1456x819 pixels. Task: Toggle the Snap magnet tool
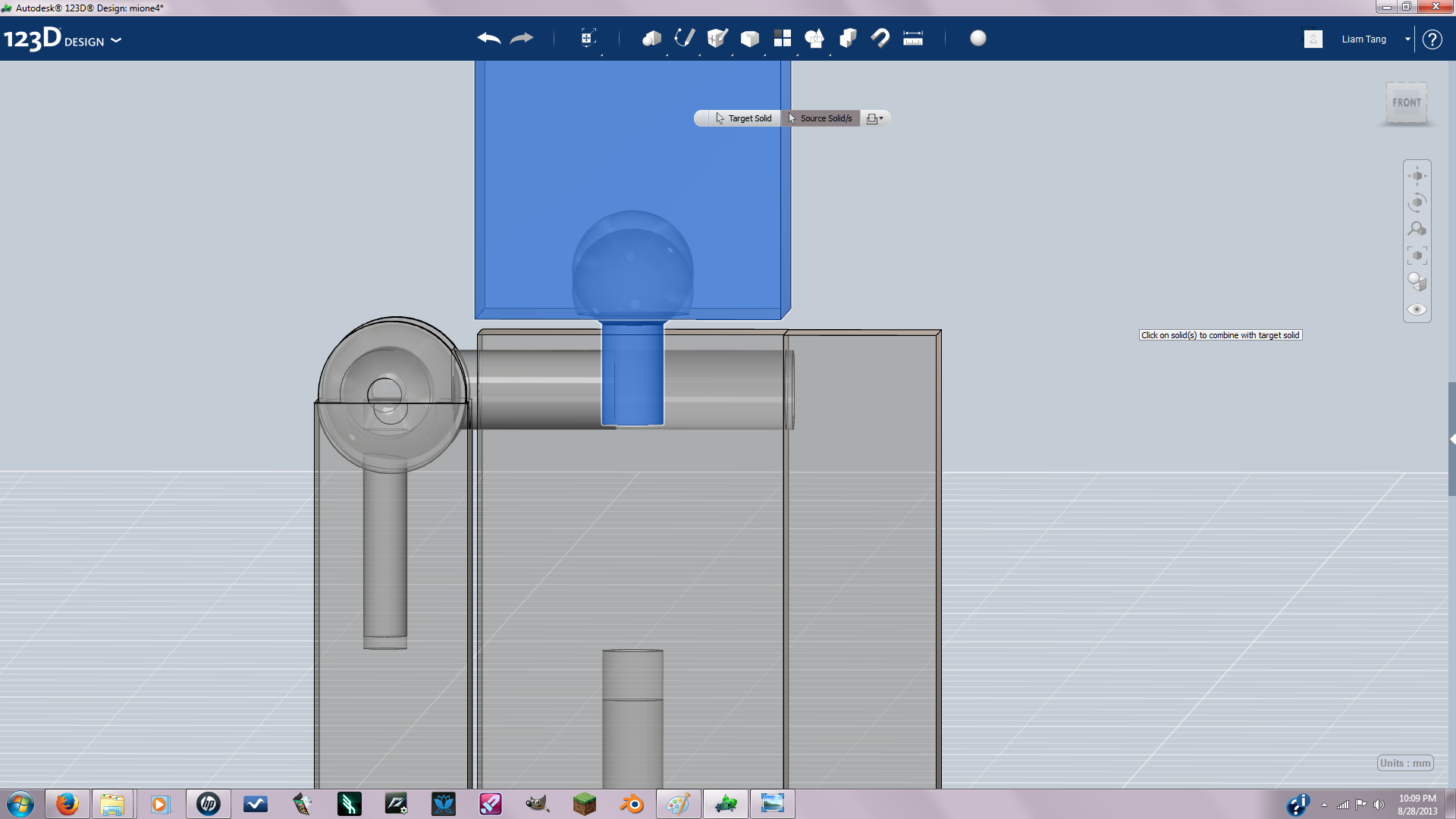[x=880, y=38]
